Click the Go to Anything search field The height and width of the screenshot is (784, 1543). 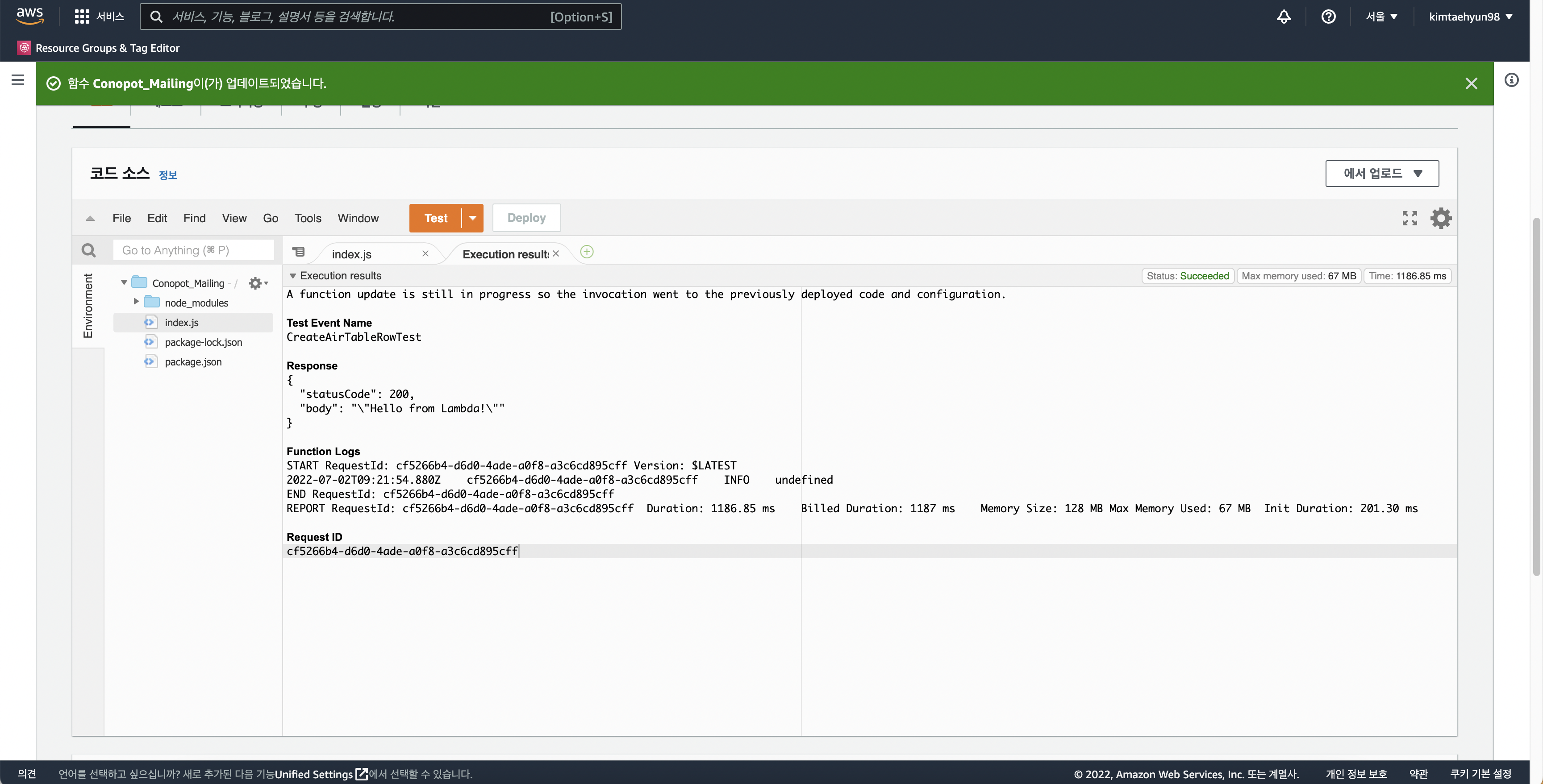(193, 250)
